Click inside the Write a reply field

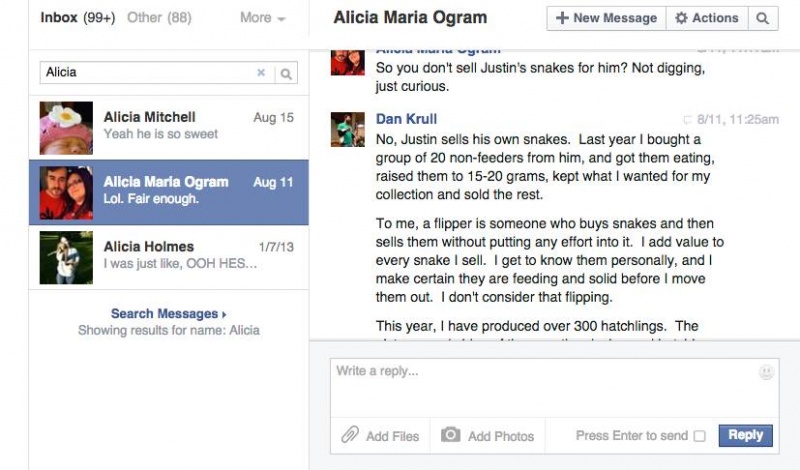coord(554,388)
